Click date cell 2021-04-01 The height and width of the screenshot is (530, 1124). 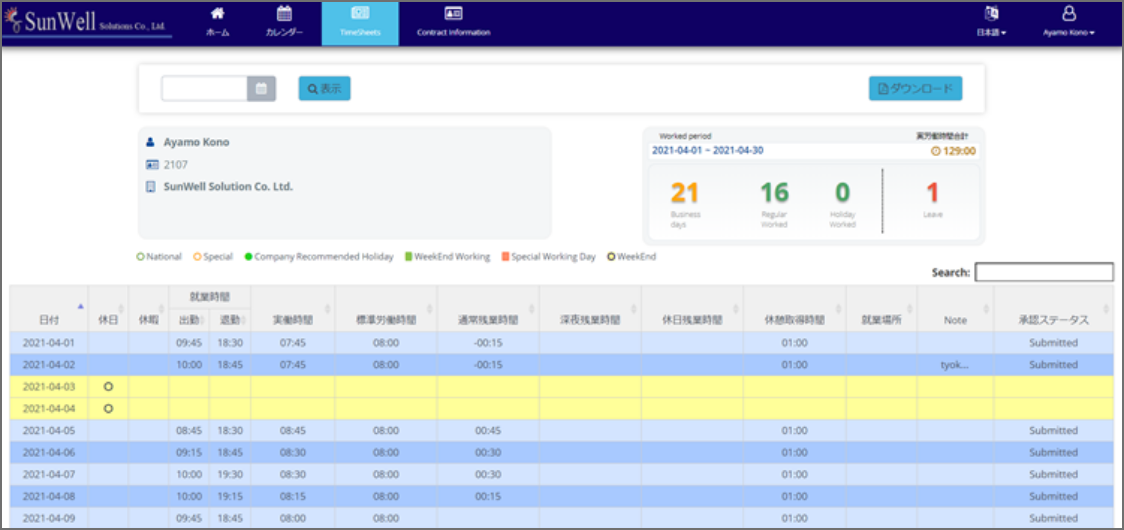(49, 343)
